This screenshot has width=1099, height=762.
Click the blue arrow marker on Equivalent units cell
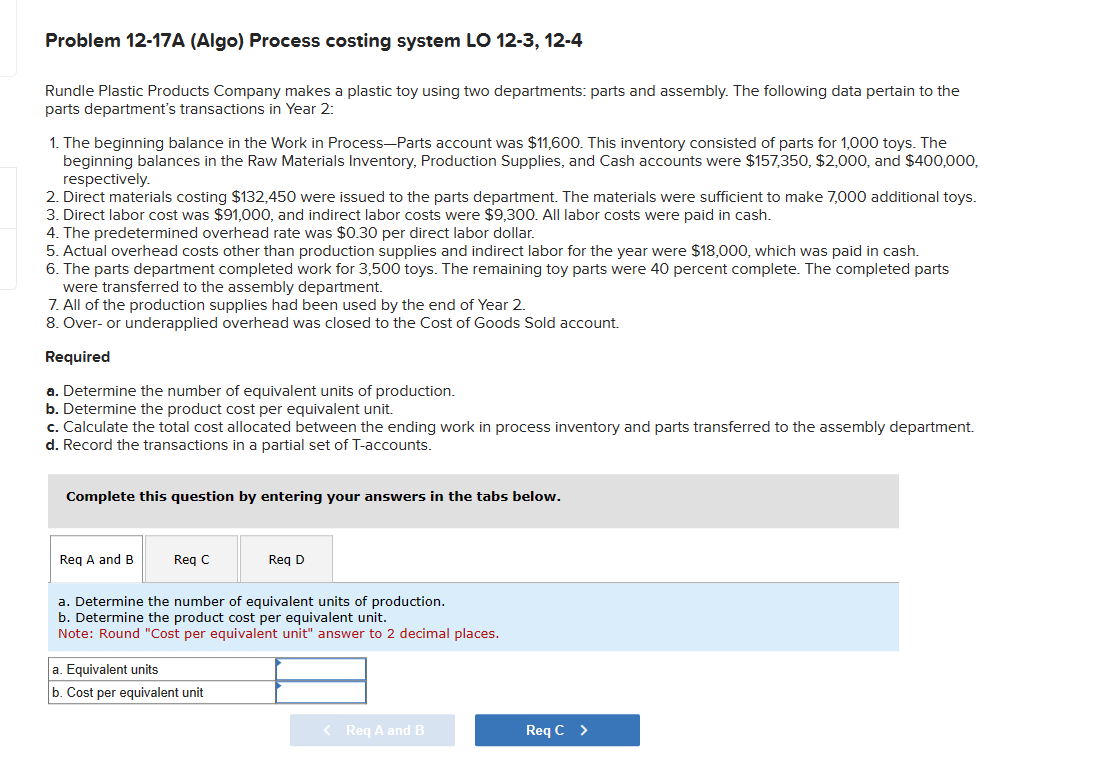(280, 664)
